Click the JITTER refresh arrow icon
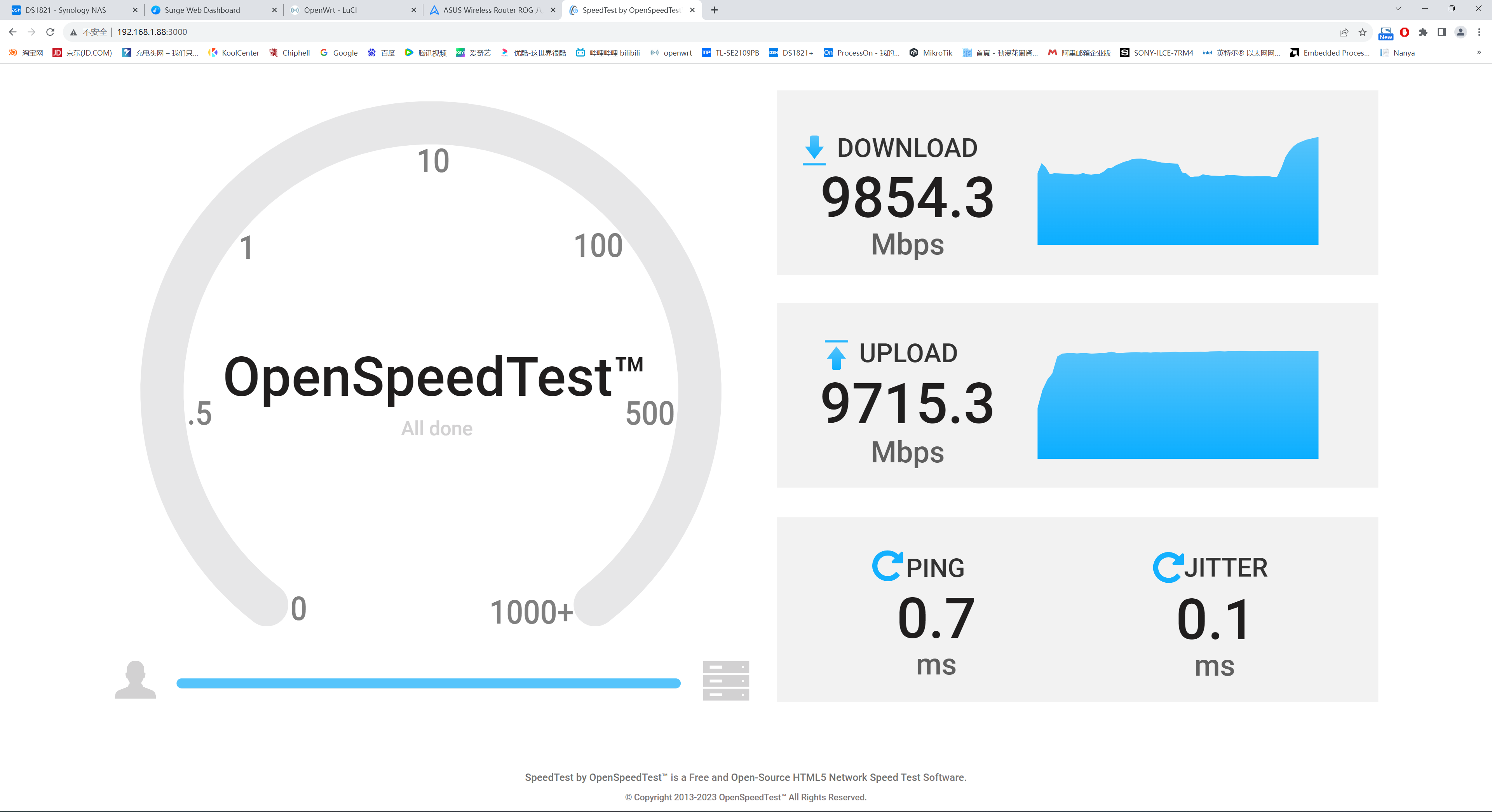The width and height of the screenshot is (1492, 812). click(x=1168, y=567)
